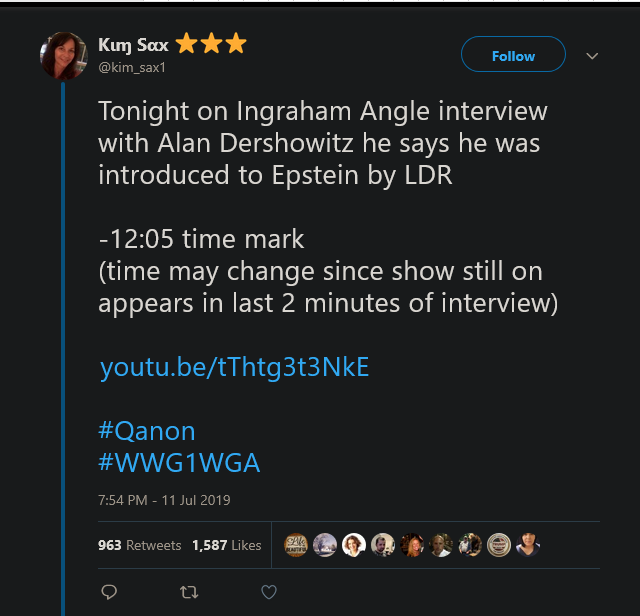Click the Kim Sax display name

pos(134,44)
